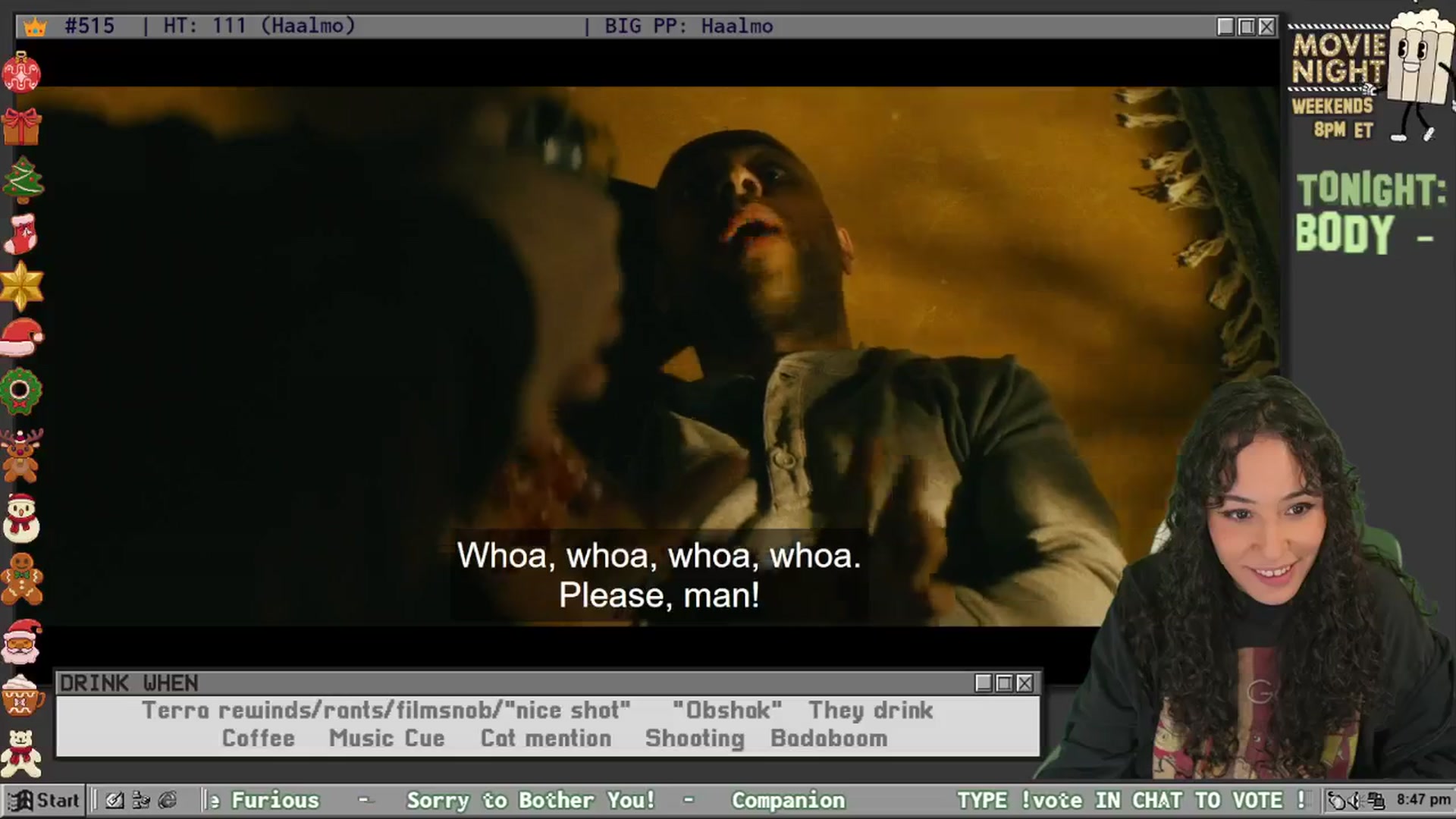Click the "WEEKENDS 8PM ET" schedule text

pyautogui.click(x=1333, y=117)
